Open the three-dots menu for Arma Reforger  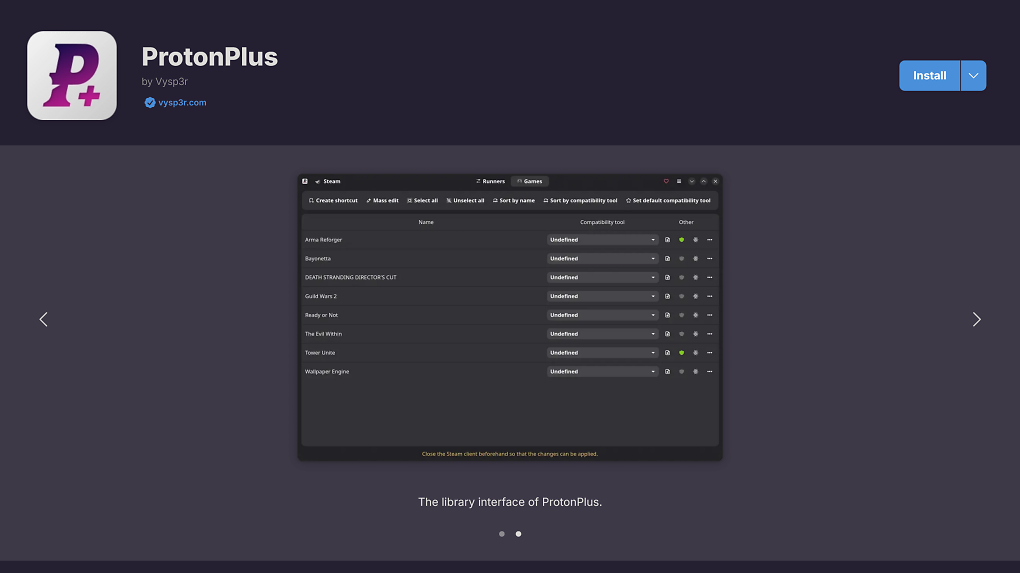[710, 240]
